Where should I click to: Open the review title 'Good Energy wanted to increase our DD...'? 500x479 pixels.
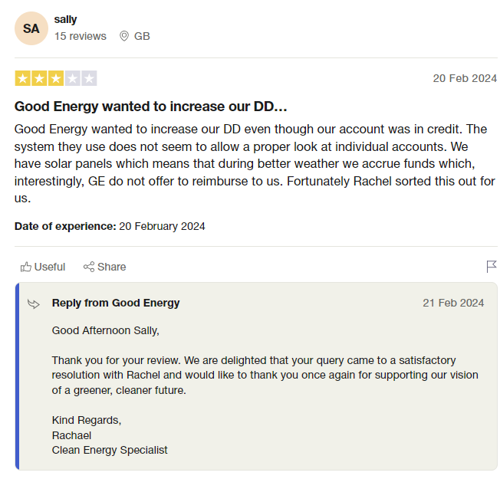point(151,106)
